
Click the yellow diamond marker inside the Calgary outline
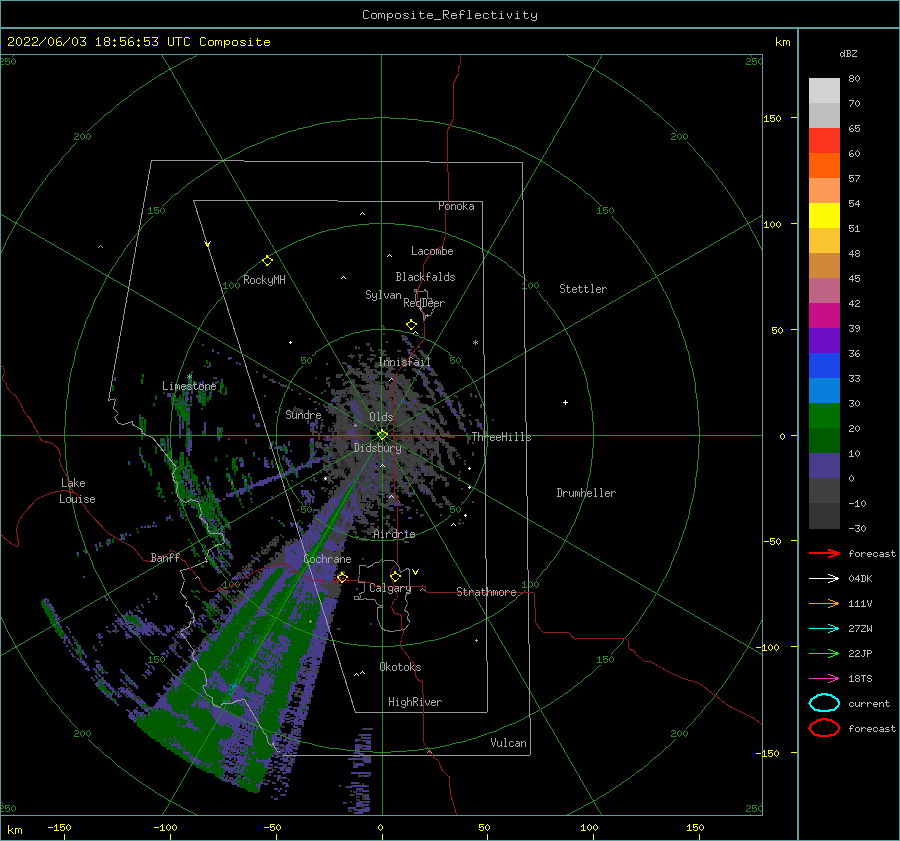point(395,576)
